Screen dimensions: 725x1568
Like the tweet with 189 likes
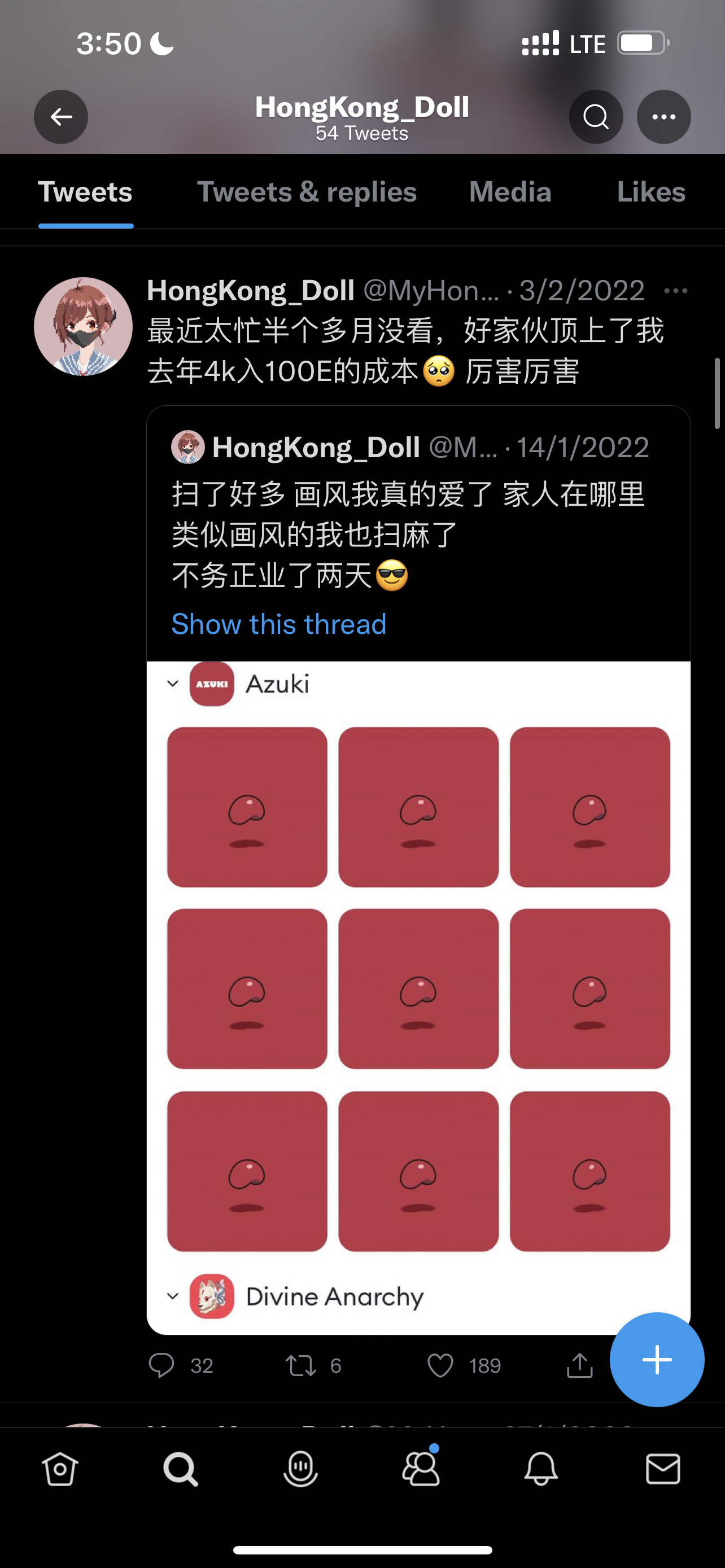coord(440,1365)
